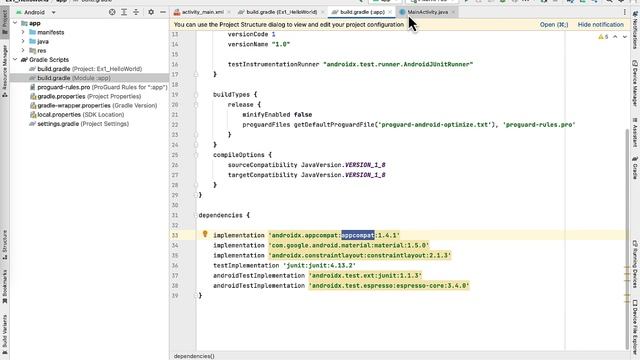The width and height of the screenshot is (640, 360).
Task: Open the Build Variants tool window
Action: coord(4,334)
